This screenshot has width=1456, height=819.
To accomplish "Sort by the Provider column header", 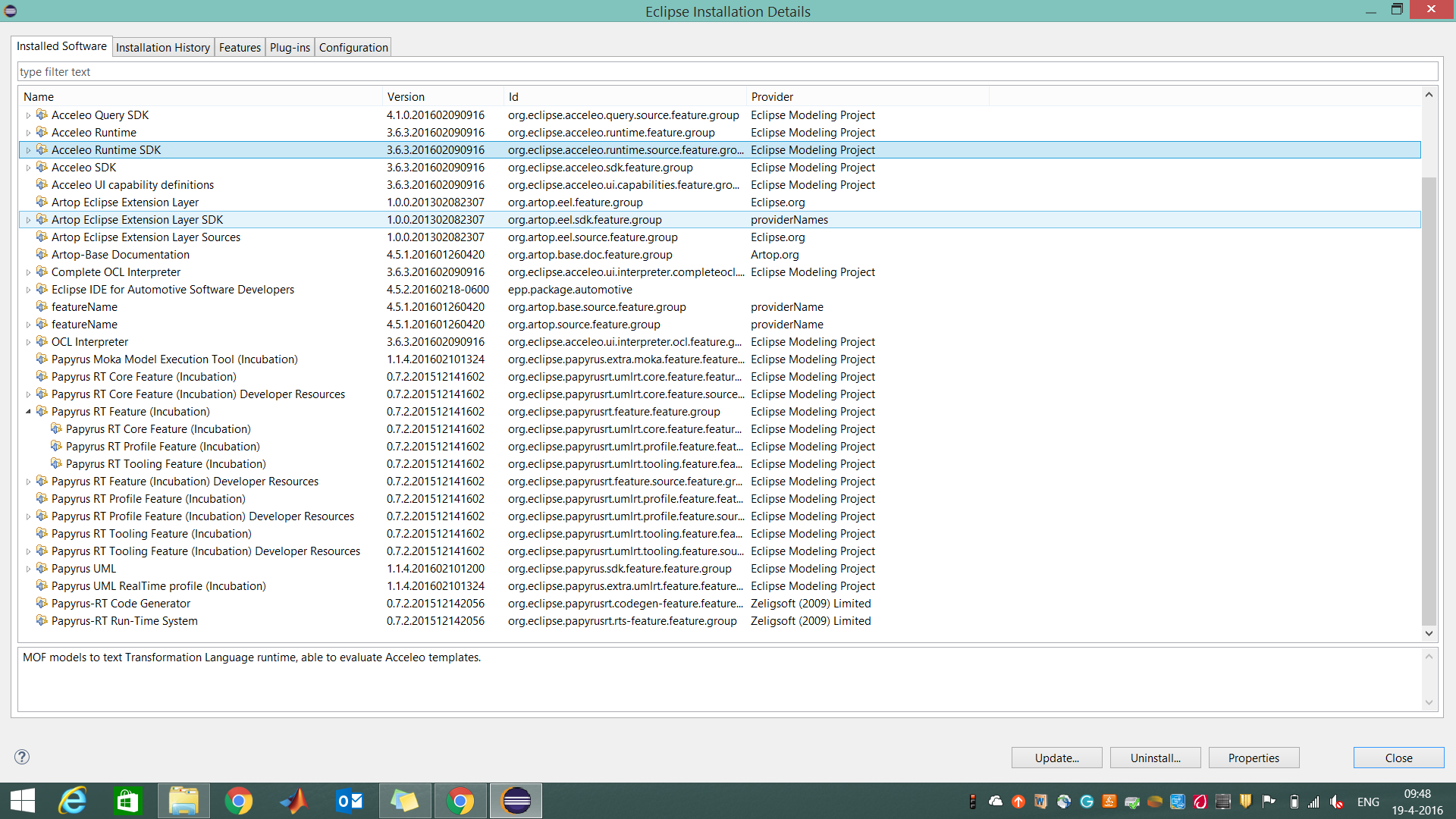I will [x=868, y=96].
